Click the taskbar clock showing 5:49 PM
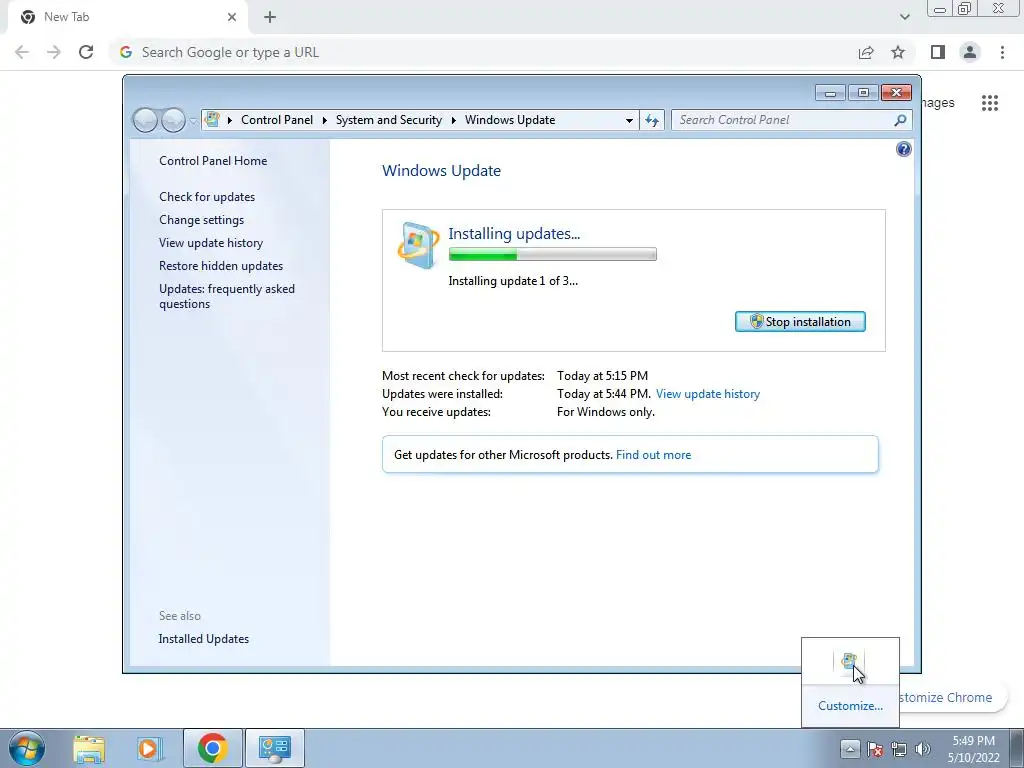1024x768 pixels. 973,749
